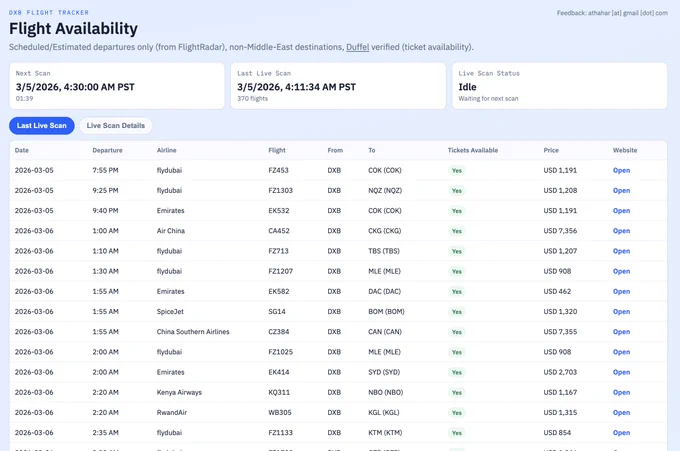Click the 2:35 AM departure time
The height and width of the screenshot is (451, 680).
click(105, 432)
